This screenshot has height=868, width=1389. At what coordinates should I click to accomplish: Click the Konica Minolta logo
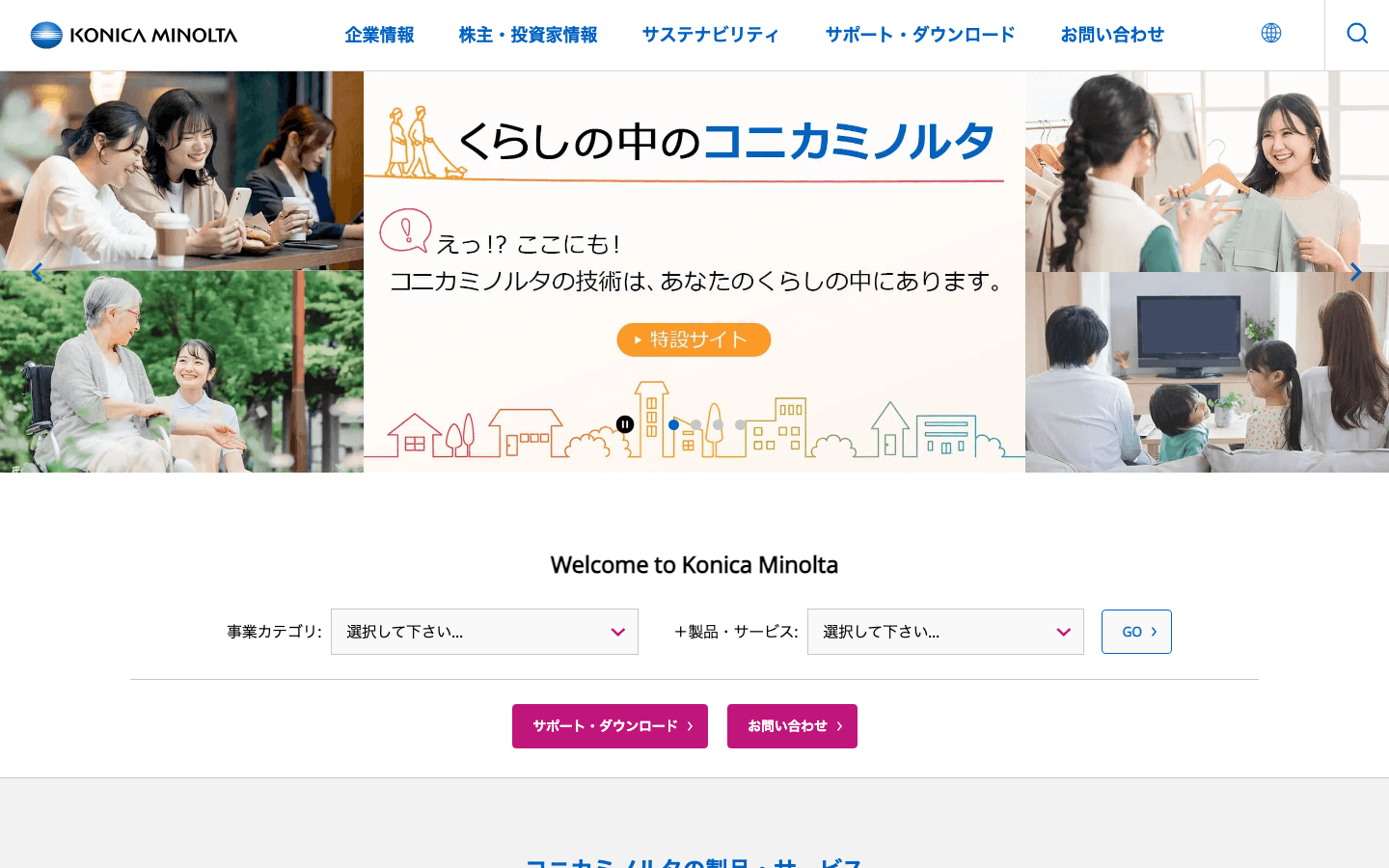click(x=134, y=35)
